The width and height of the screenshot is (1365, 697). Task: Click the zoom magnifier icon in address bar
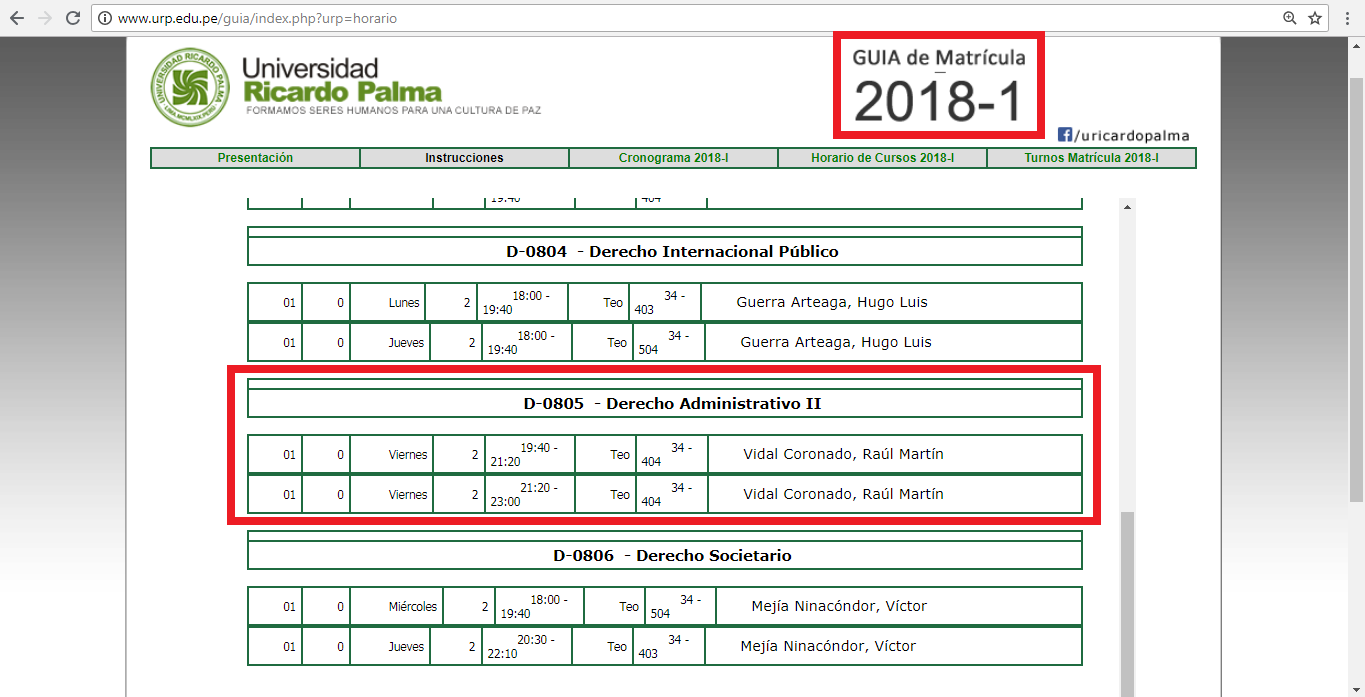pos(1290,18)
